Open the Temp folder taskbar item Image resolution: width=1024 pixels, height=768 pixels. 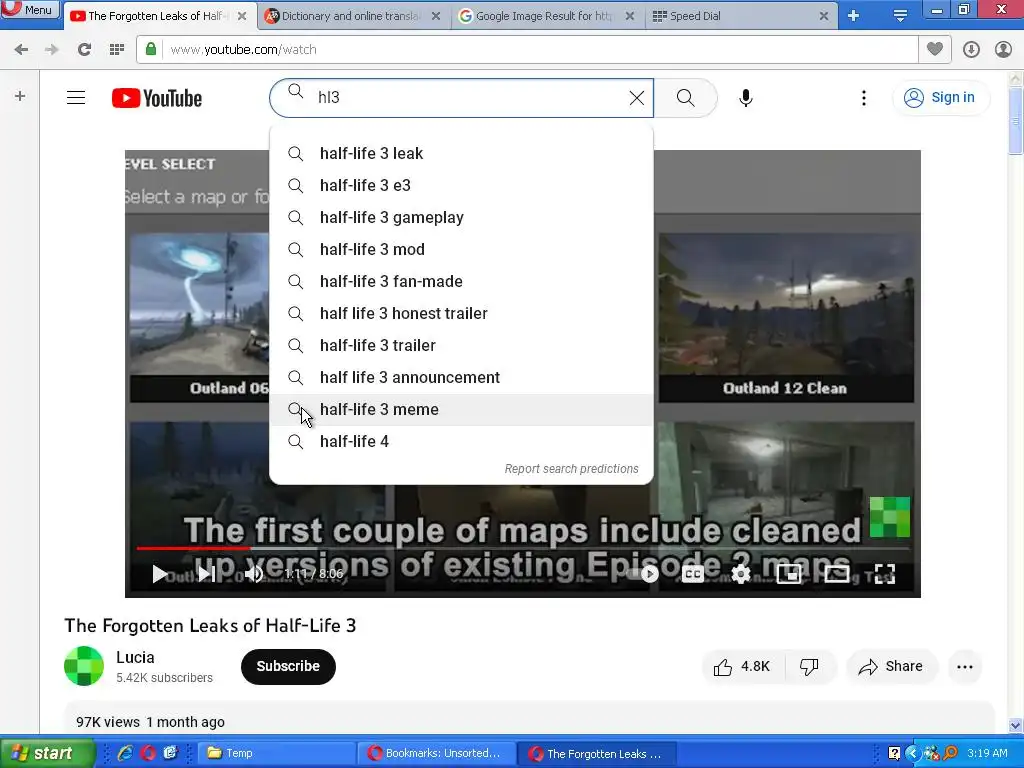pos(276,753)
